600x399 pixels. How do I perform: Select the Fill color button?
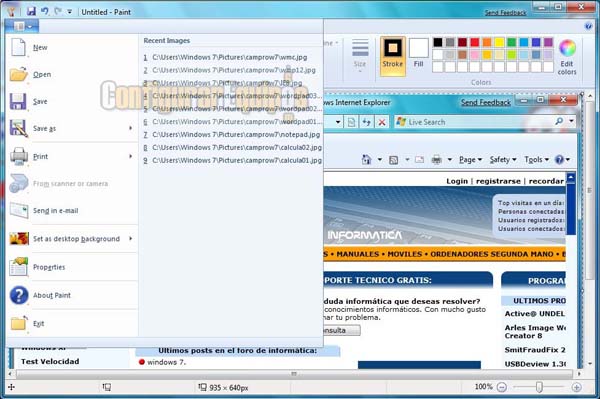[419, 54]
